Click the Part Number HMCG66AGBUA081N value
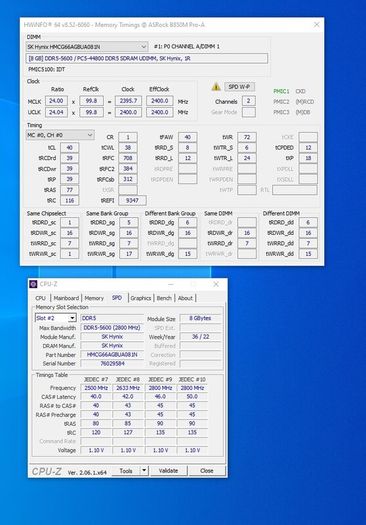This screenshot has width=366, height=525. [112, 355]
